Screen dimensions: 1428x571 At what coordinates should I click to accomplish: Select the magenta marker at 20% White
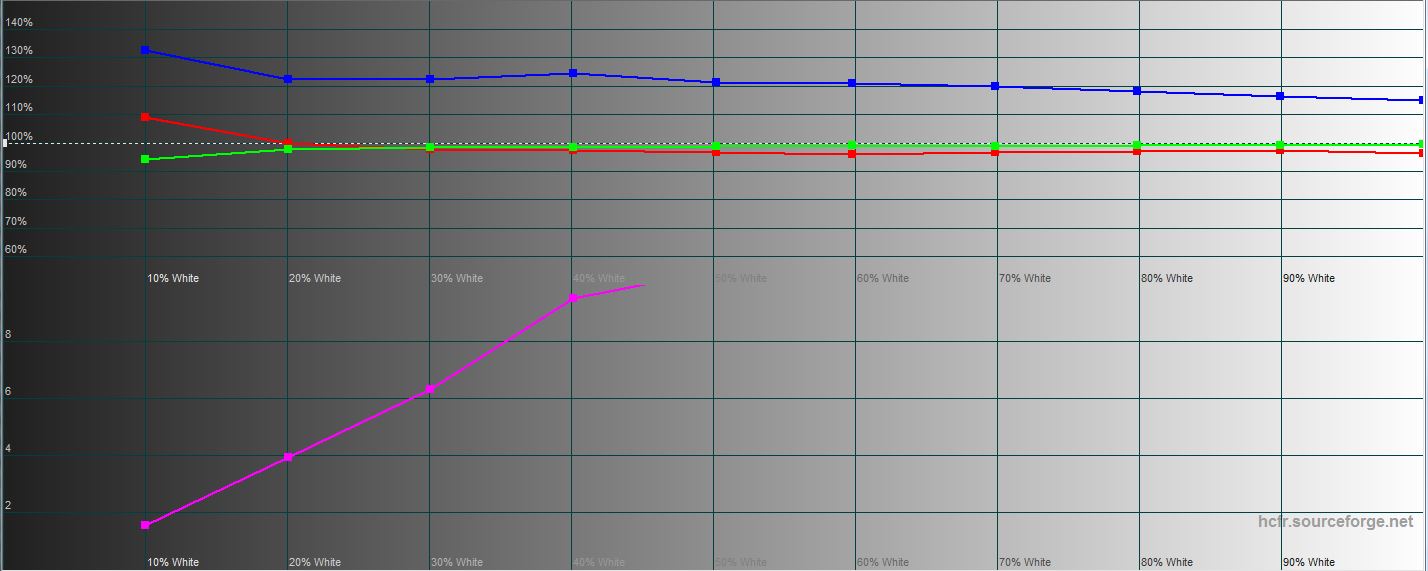(288, 457)
